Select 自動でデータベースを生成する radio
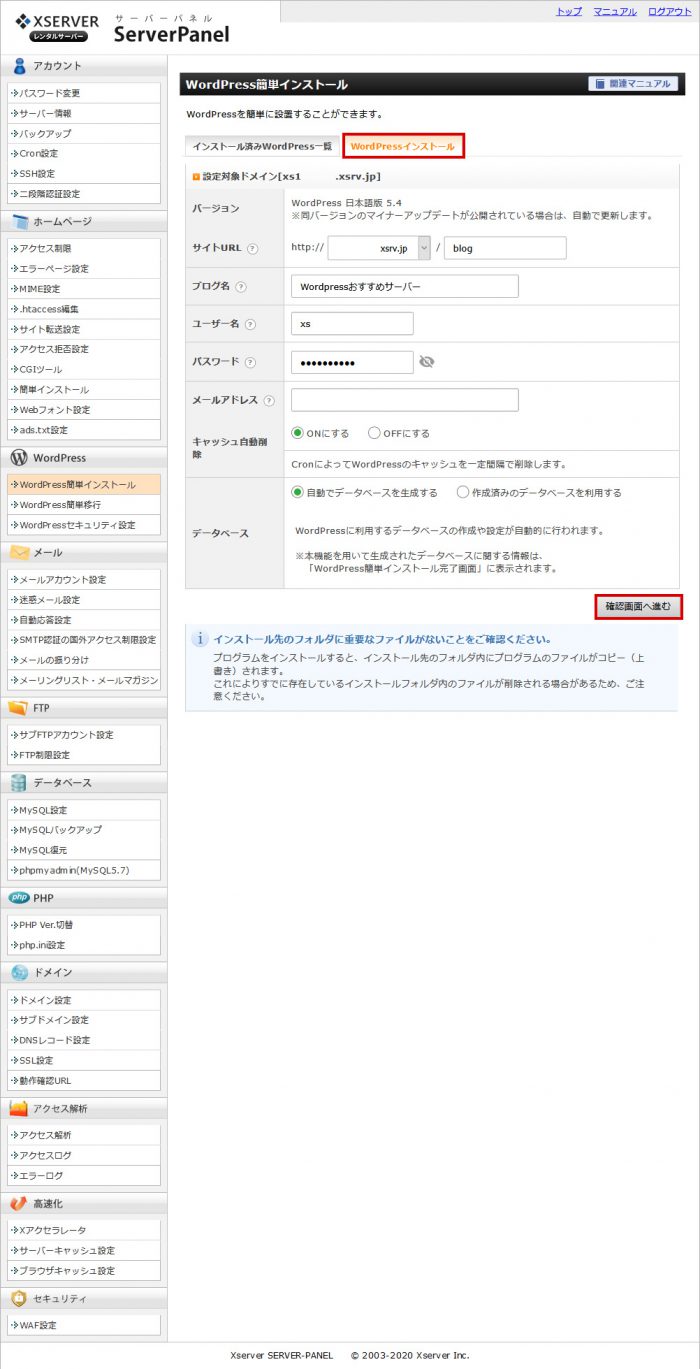The width and height of the screenshot is (700, 1369). tap(297, 492)
